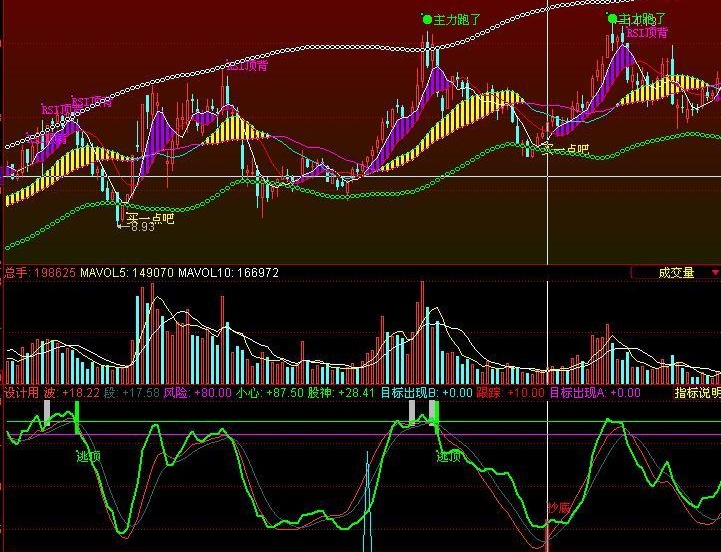Select the 段: +17.58 reading
The height and width of the screenshot is (552, 721).
[132, 393]
